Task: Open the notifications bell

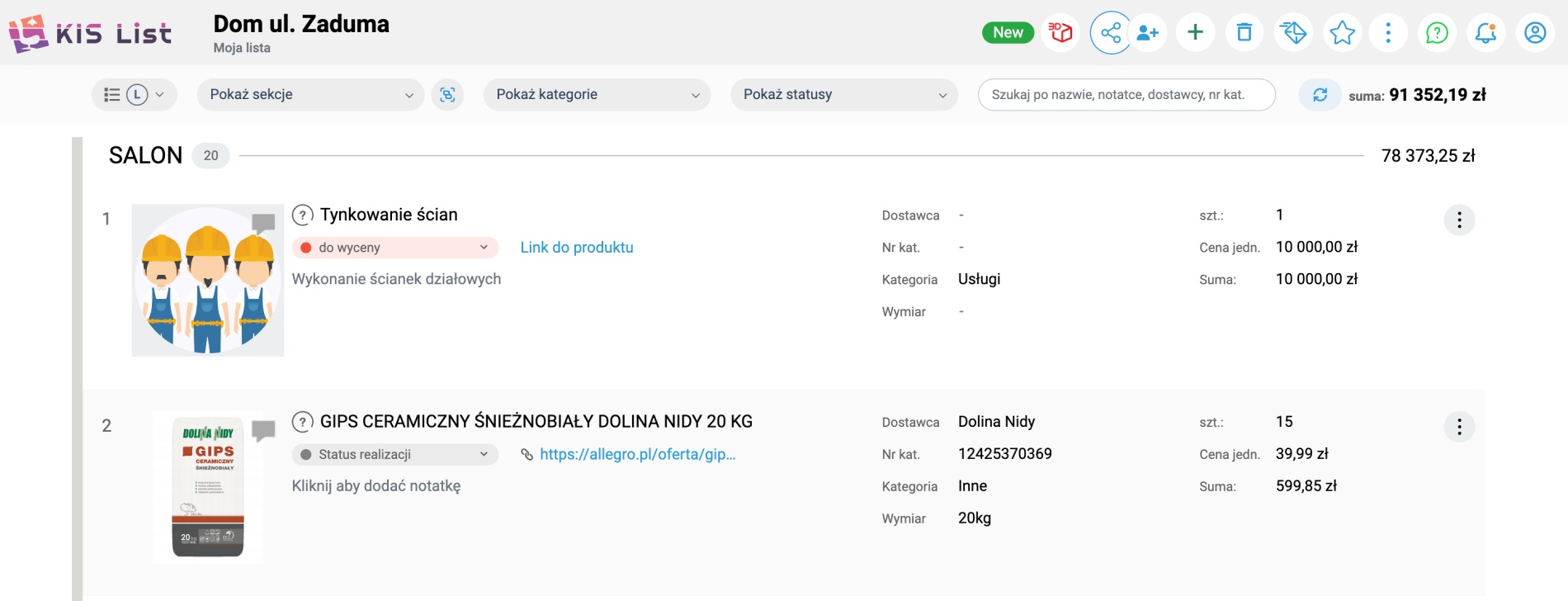Action: coord(1485,33)
